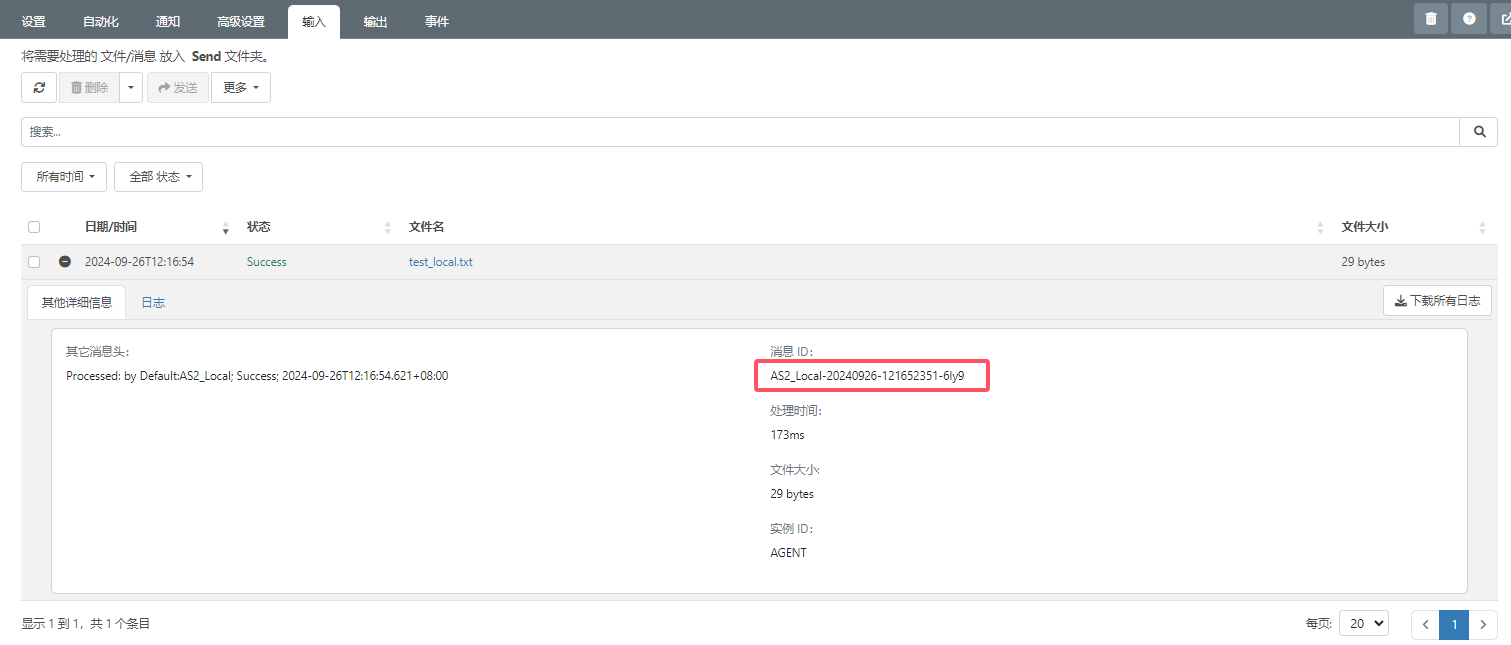Click 下载所有日志 button
The height and width of the screenshot is (645, 1511).
point(1437,301)
